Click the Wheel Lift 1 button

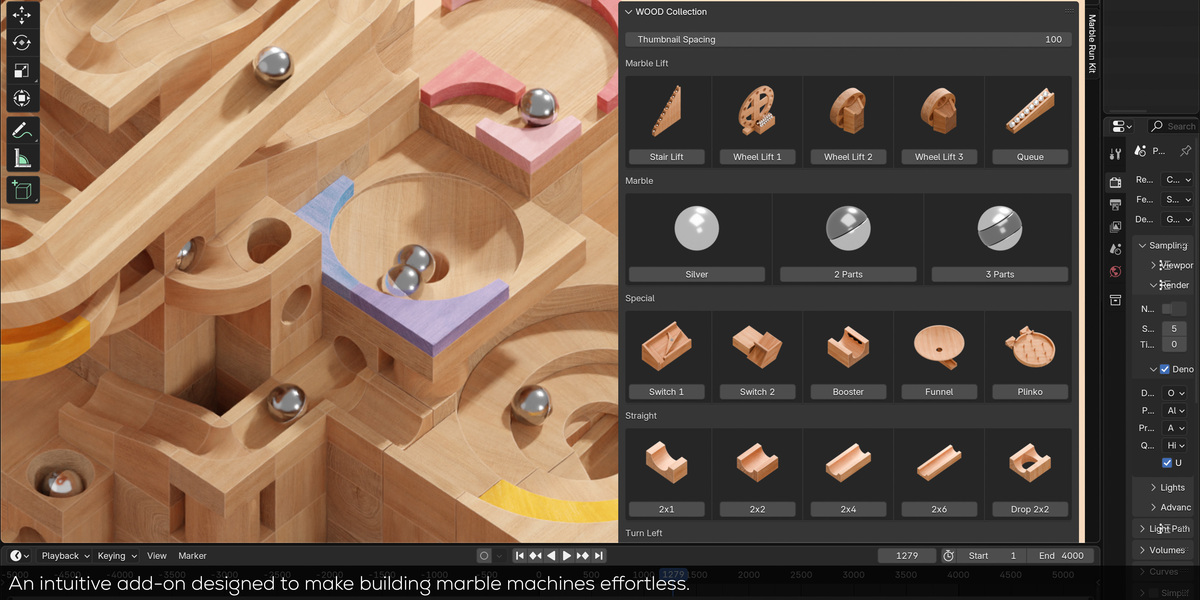757,157
